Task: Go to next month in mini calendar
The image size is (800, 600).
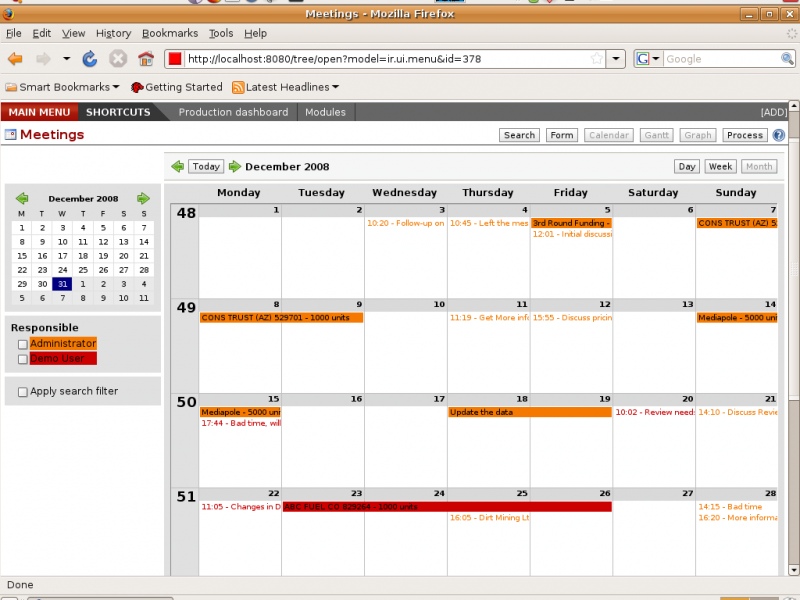Action: tap(143, 198)
